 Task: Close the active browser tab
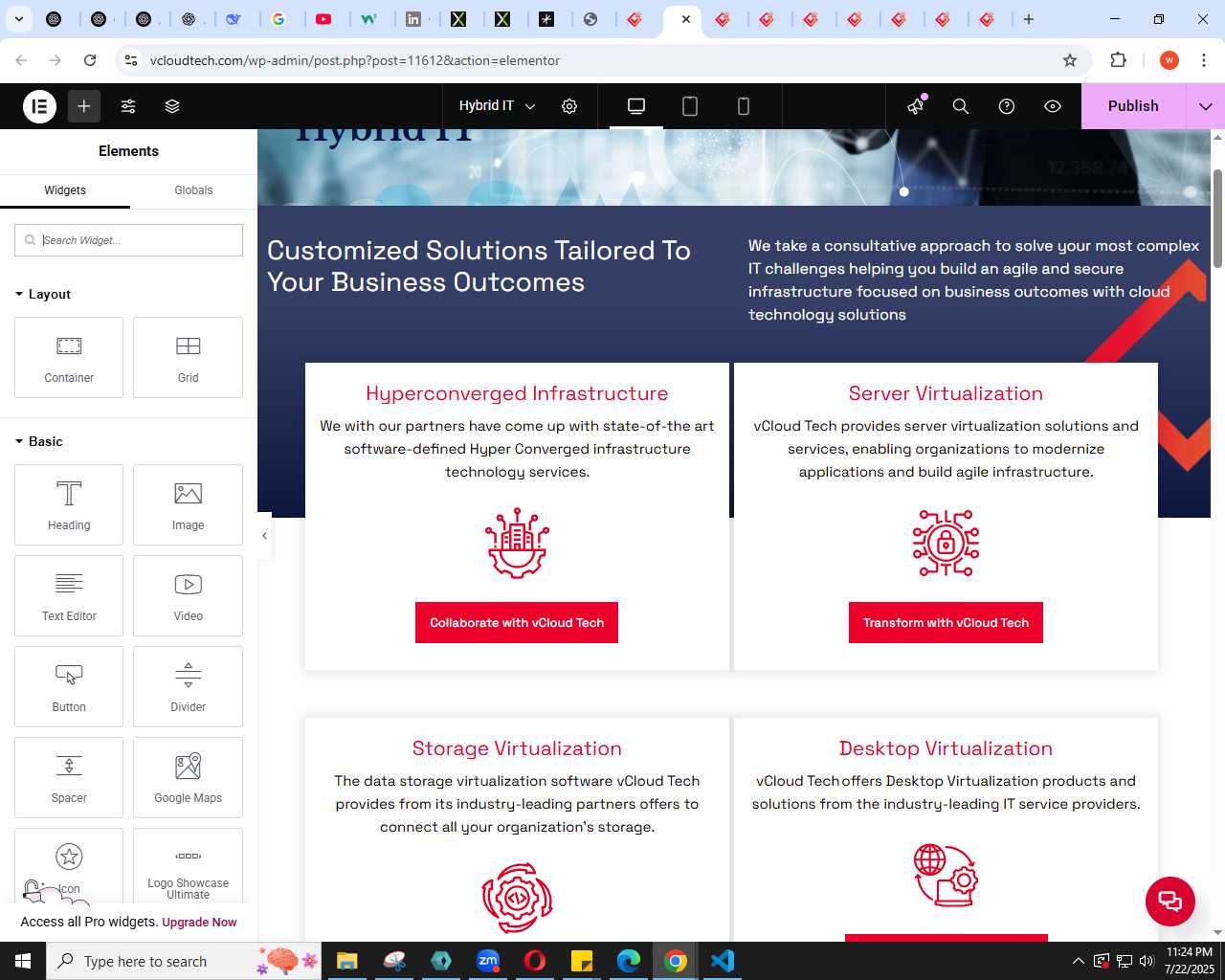click(686, 19)
